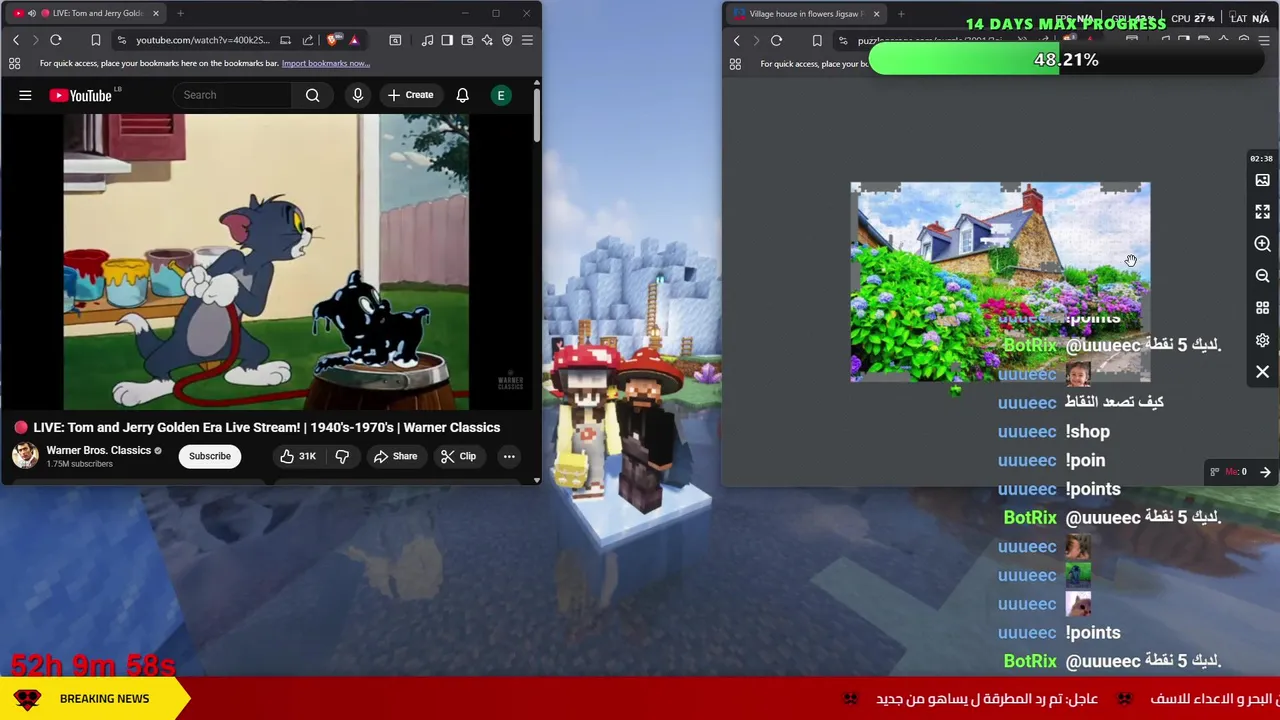Open Brave Rewards triangle icon

tap(354, 40)
